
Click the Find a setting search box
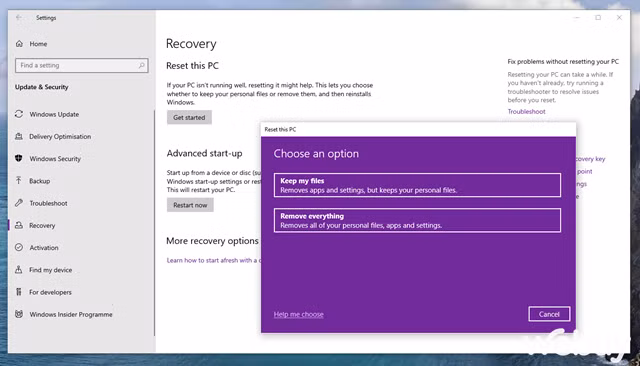coord(82,65)
